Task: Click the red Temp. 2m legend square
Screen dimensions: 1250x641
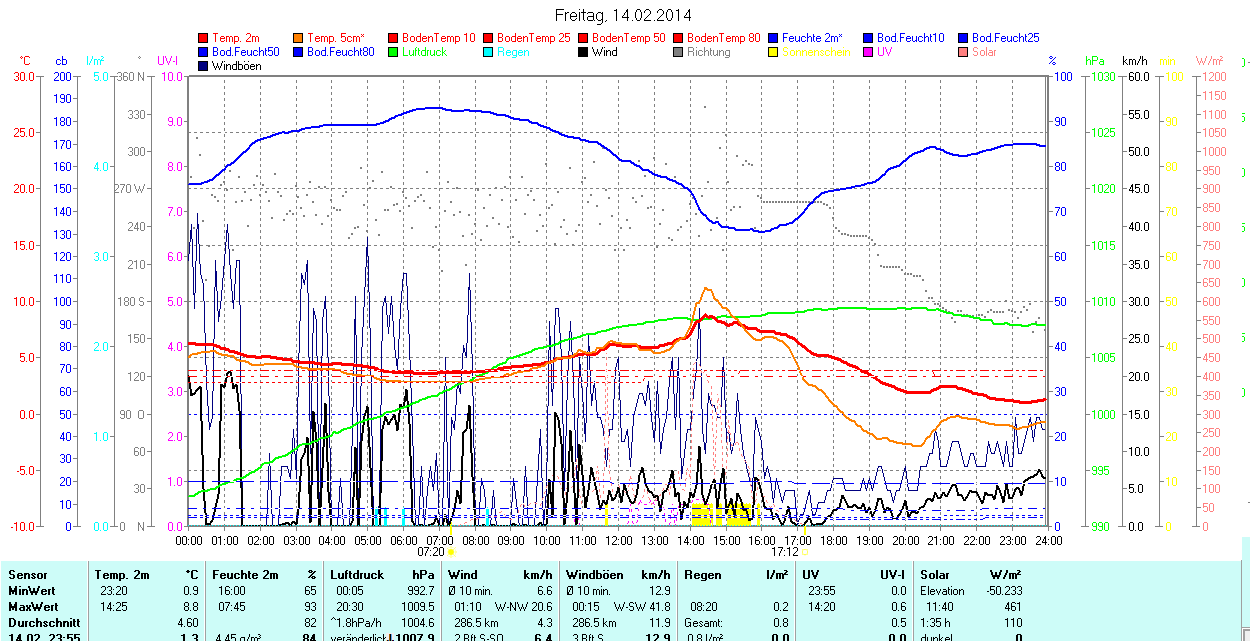Action: (x=203, y=38)
